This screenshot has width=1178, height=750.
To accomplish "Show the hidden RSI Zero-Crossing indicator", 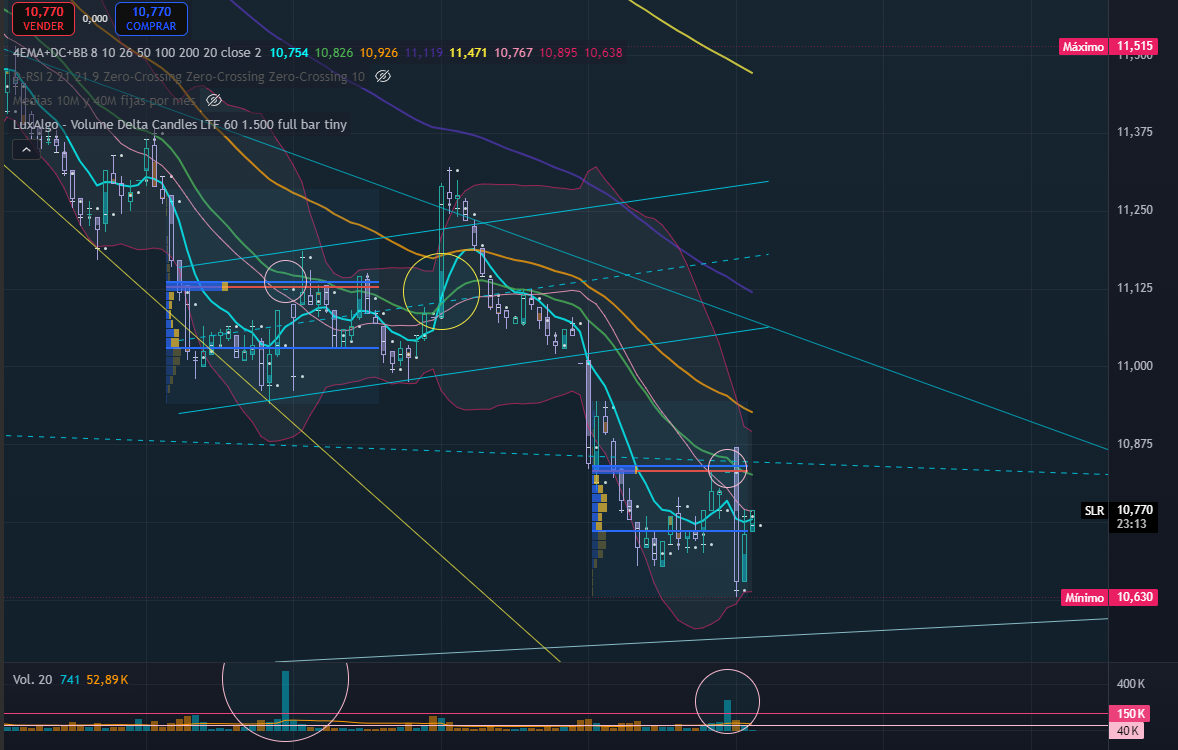I will tap(383, 77).
